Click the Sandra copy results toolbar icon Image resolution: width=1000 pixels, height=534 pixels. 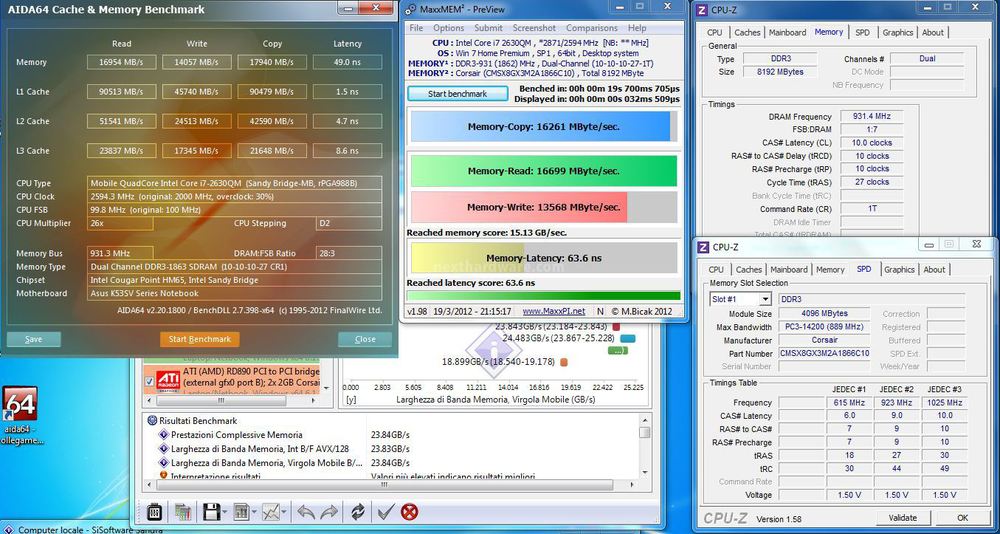pos(184,512)
